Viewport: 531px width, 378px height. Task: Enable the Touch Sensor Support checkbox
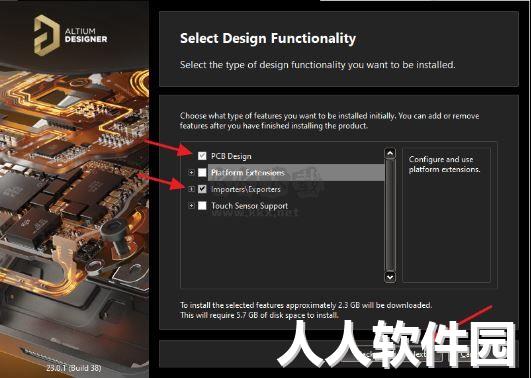[202, 206]
